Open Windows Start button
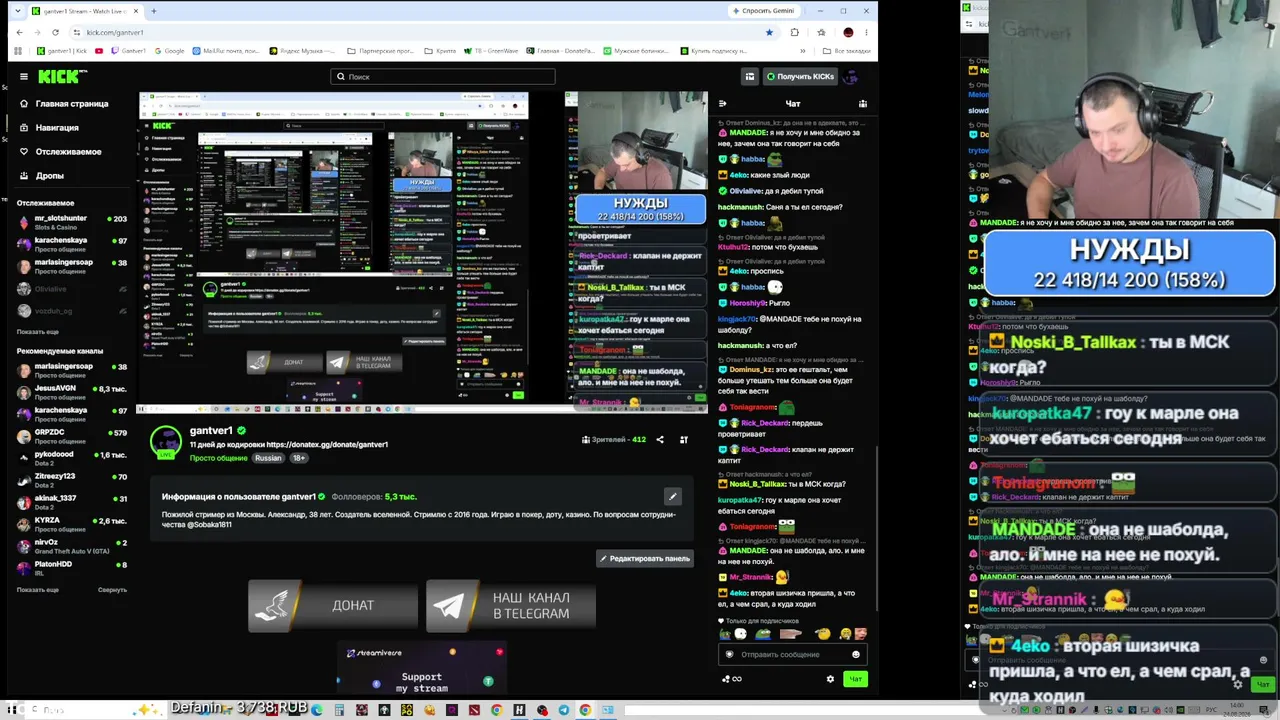1280x720 pixels. click(x=12, y=710)
